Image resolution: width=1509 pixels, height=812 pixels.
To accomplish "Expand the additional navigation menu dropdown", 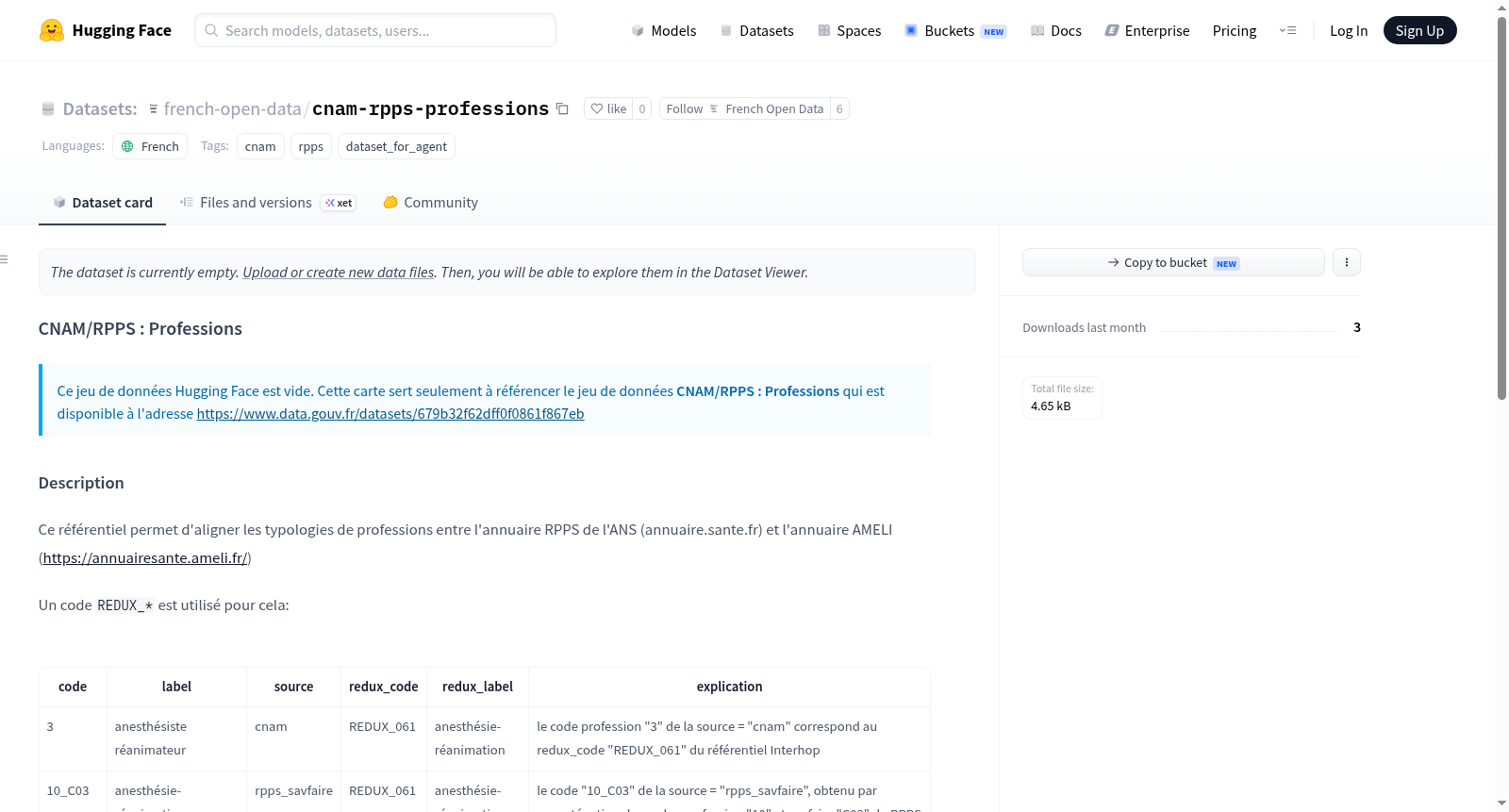I will [1287, 30].
